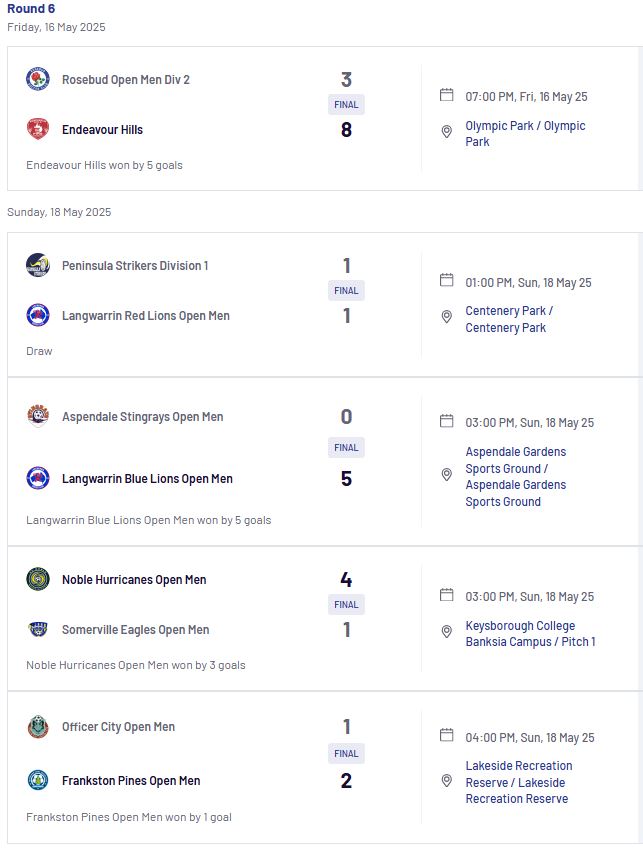
Task: Open Keysborough College Banksia Campus venue link
Action: [x=530, y=634]
